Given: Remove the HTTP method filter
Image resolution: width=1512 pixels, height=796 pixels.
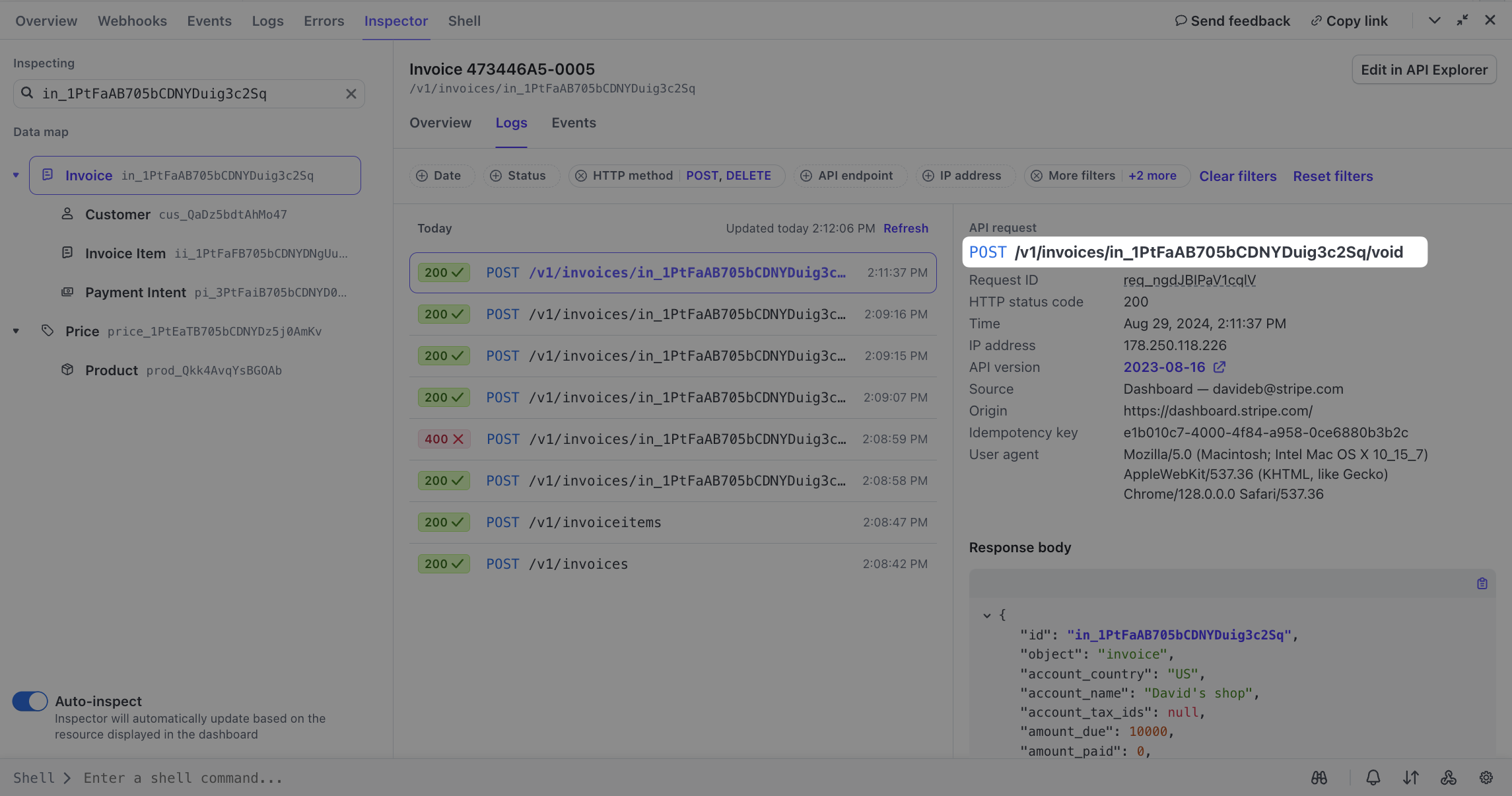Looking at the screenshot, I should point(581,176).
